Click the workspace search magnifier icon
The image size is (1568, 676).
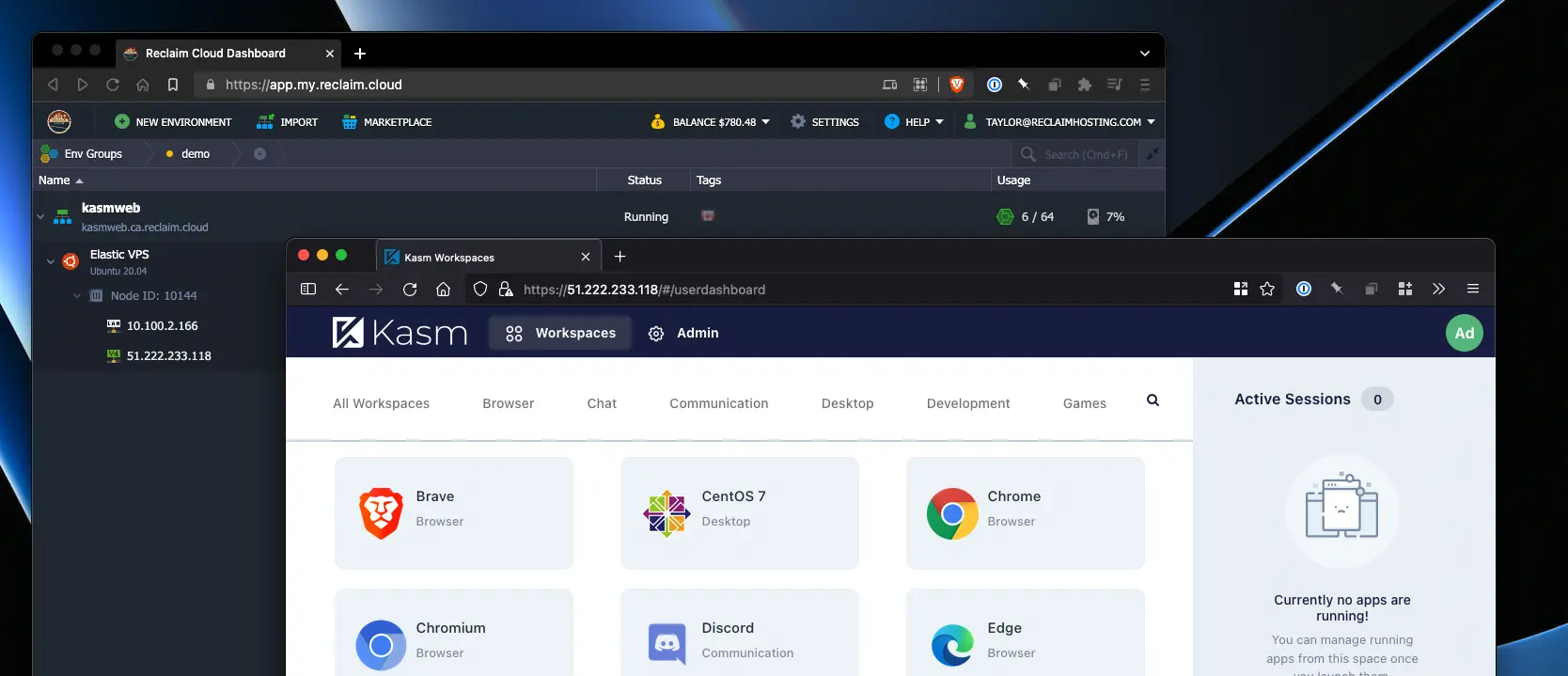[x=1152, y=401]
